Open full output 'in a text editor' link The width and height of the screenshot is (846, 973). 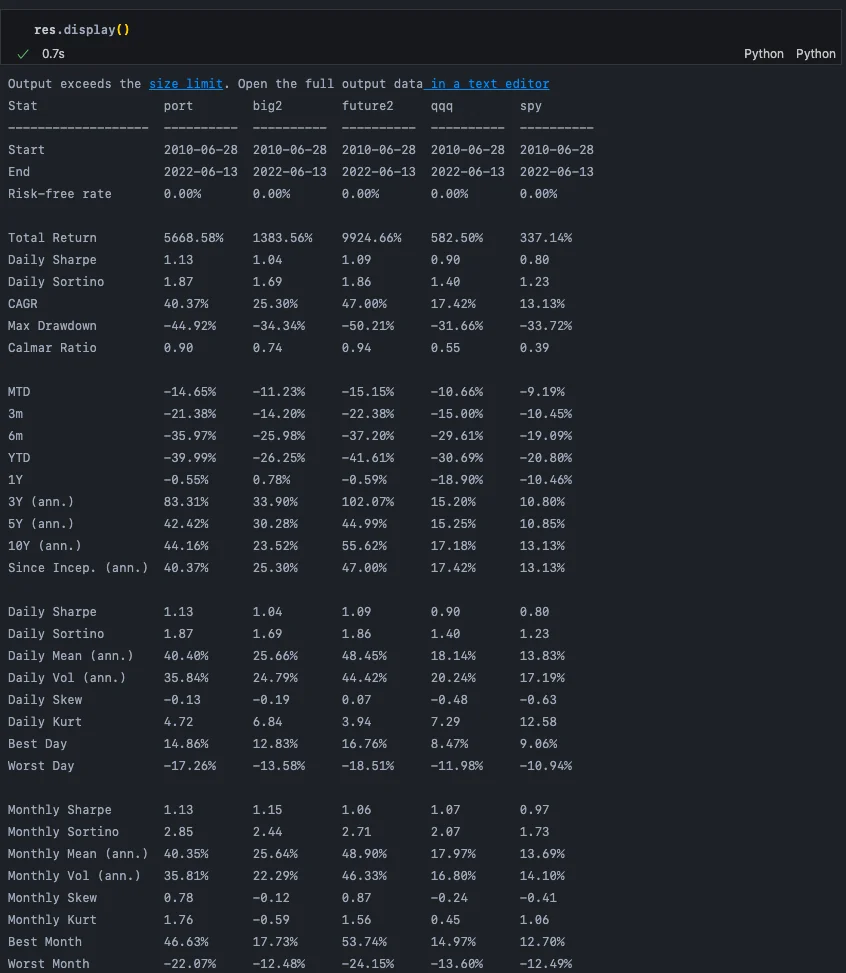pyautogui.click(x=489, y=84)
